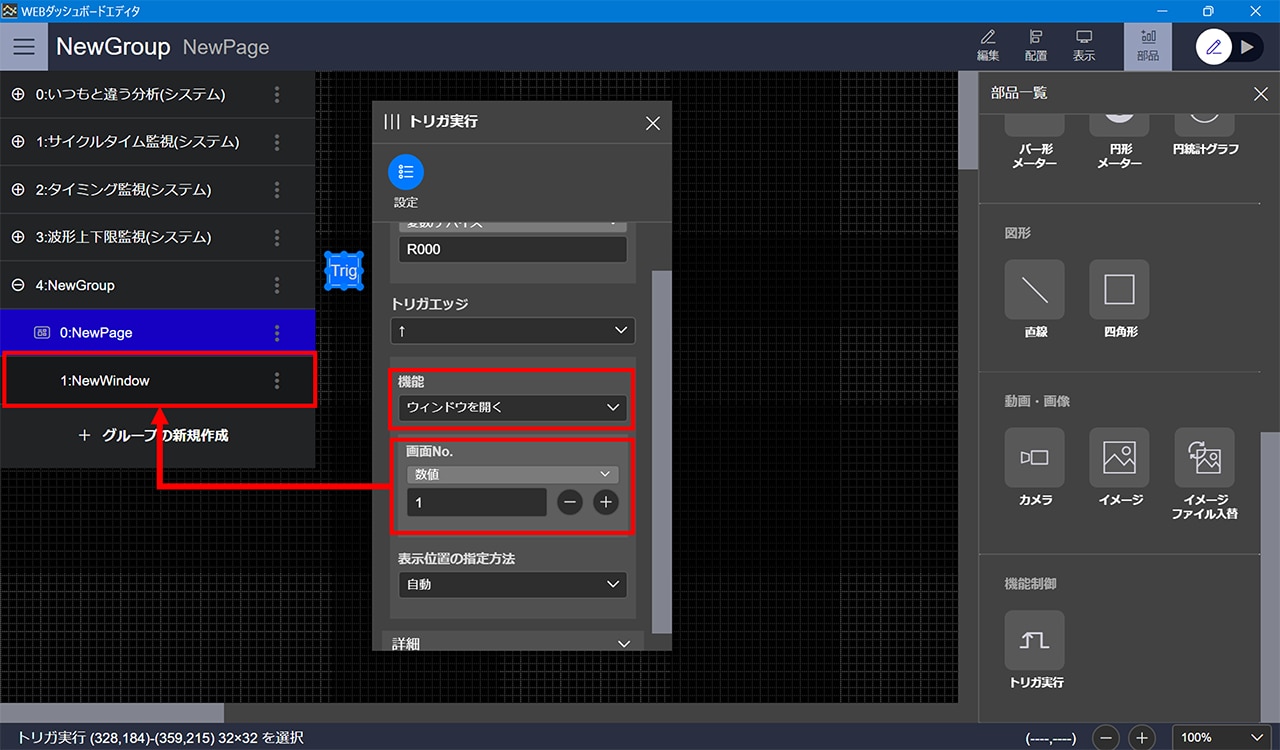Click グループの新規作成 button
This screenshot has height=750, width=1280.
pos(154,436)
